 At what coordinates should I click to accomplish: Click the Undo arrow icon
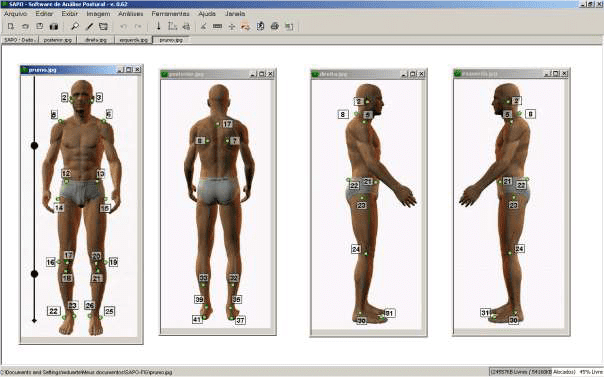point(124,27)
